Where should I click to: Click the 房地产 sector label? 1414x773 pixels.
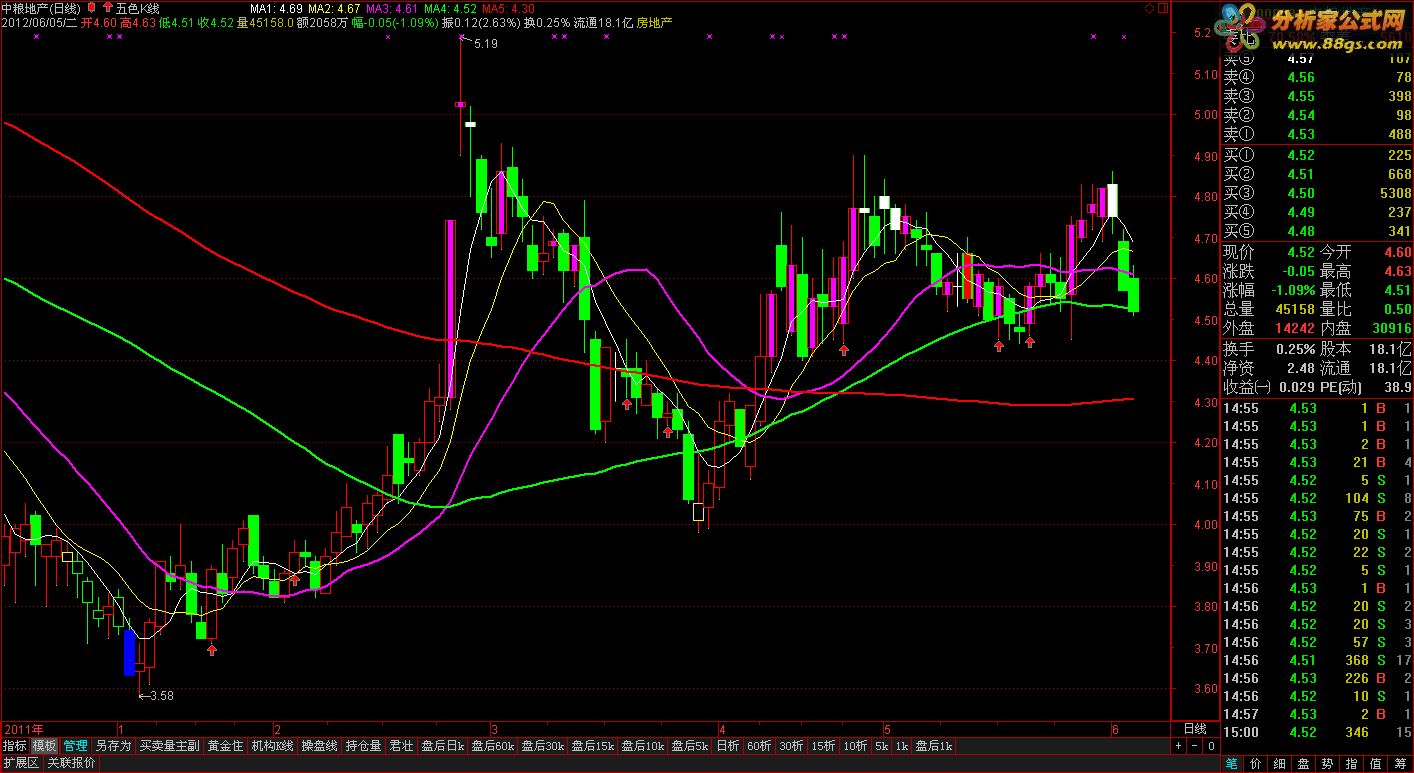[654, 22]
